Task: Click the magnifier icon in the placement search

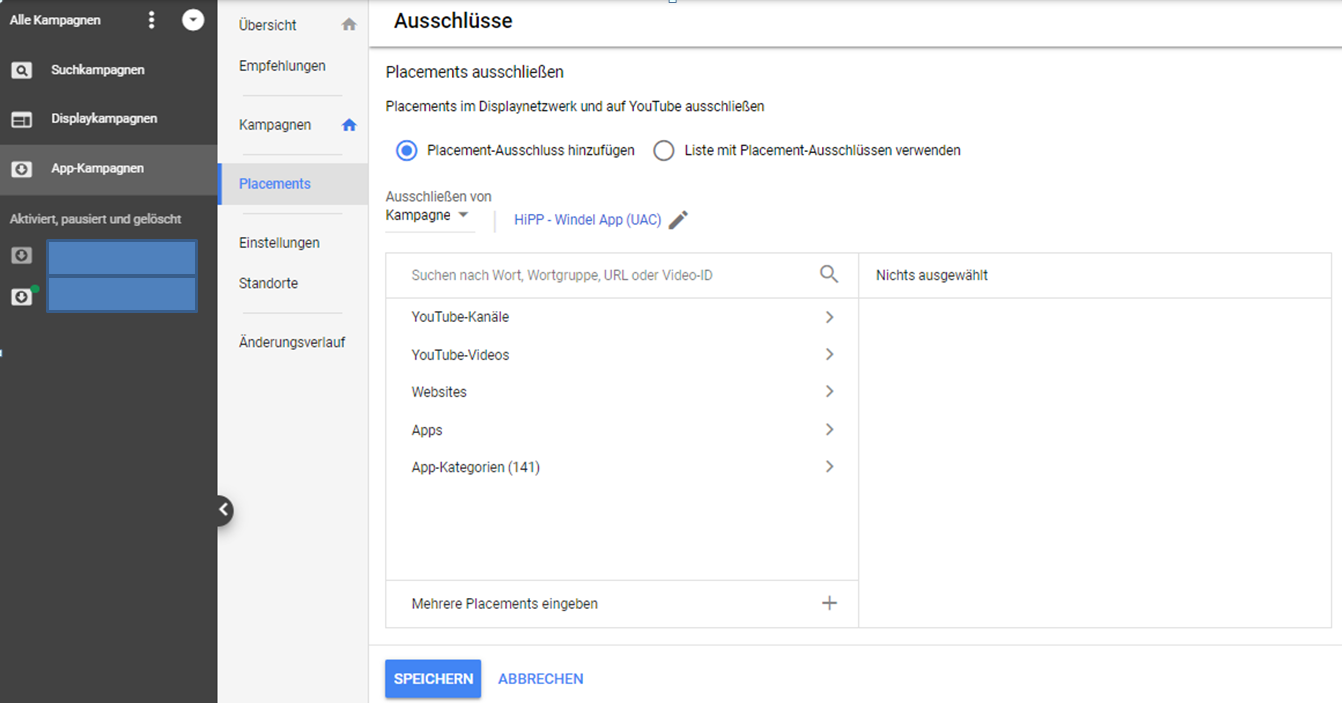Action: pos(829,273)
